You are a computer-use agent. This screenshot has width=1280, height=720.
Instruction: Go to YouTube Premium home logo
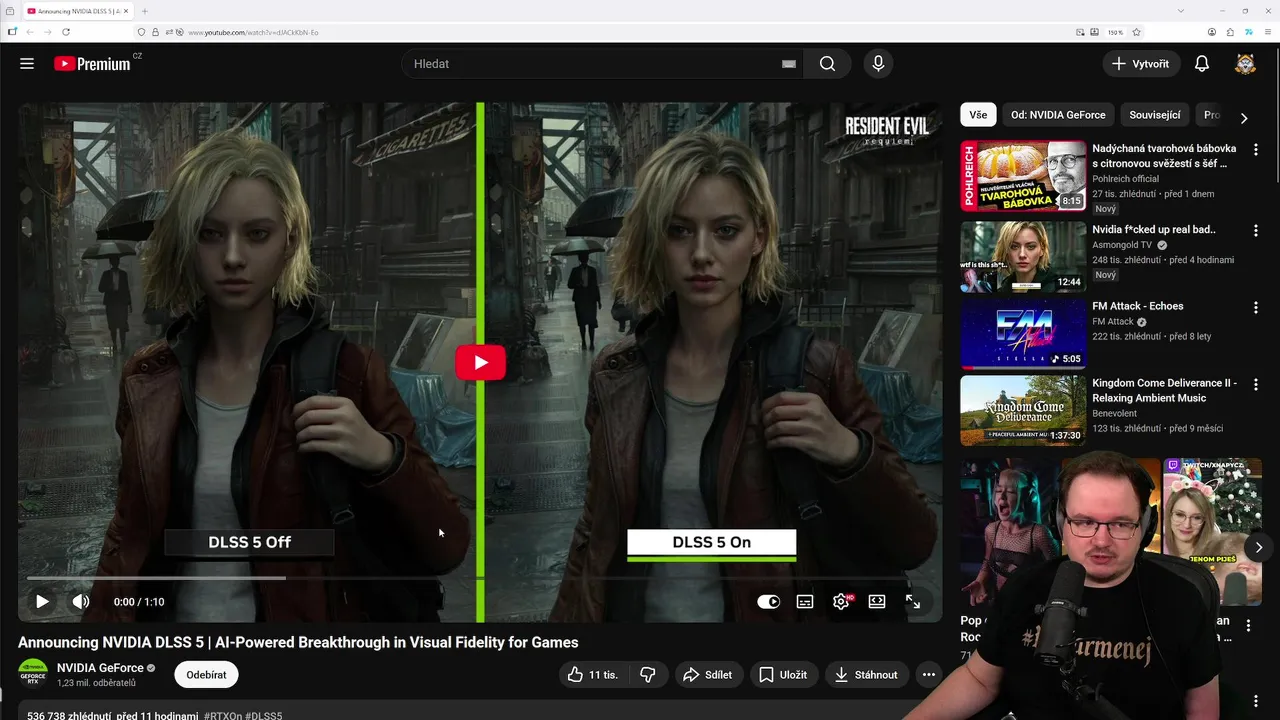92,64
